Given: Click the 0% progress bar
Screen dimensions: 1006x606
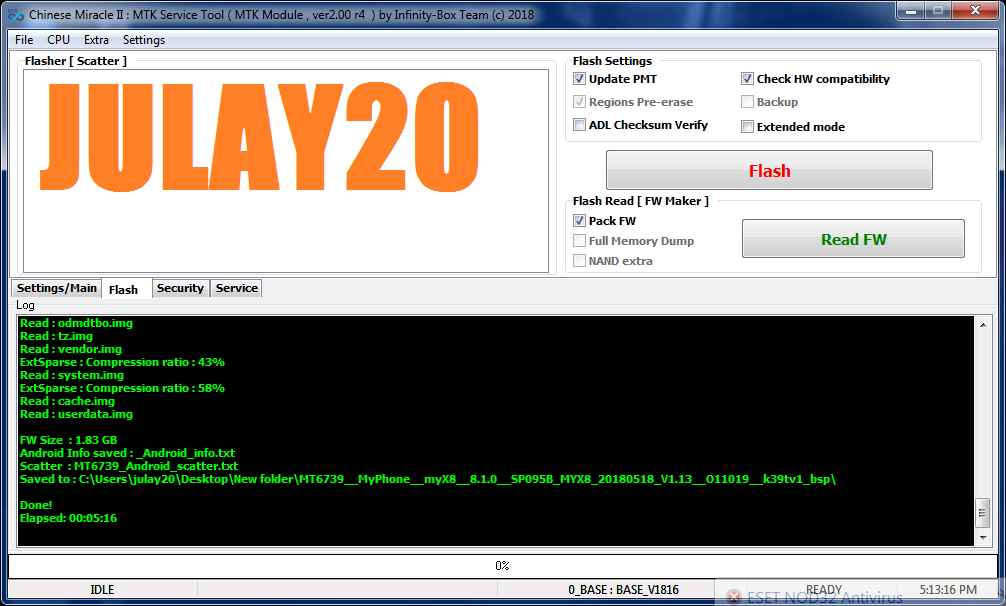Looking at the screenshot, I should coord(502,566).
